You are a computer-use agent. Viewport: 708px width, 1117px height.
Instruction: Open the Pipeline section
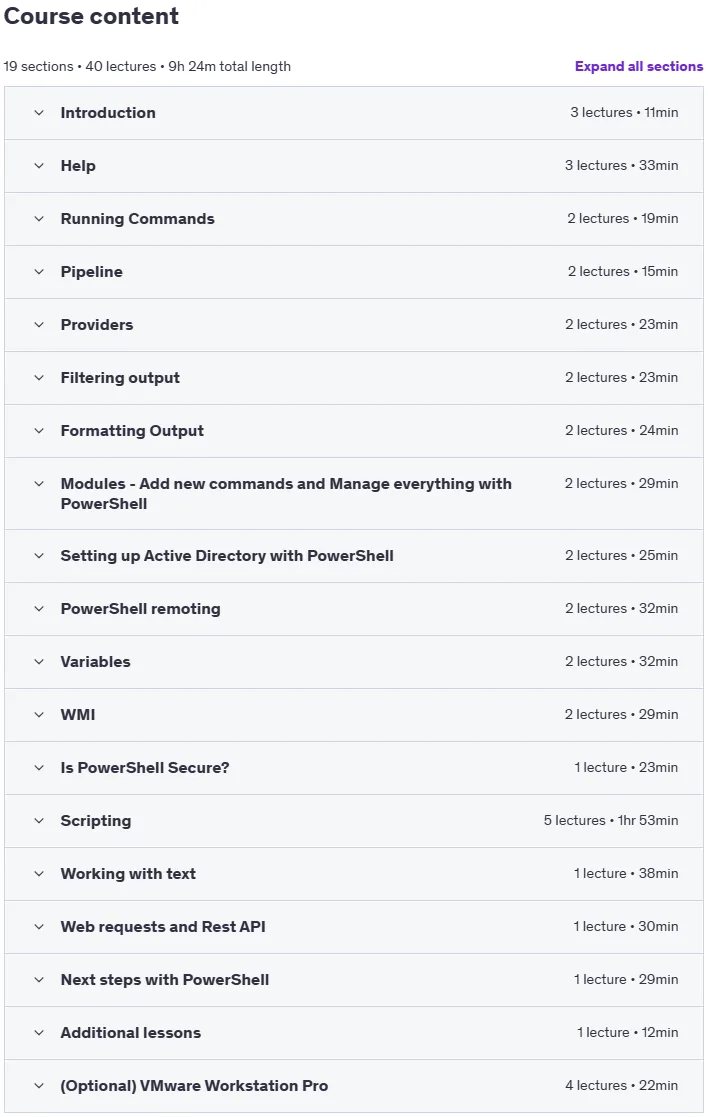[353, 271]
